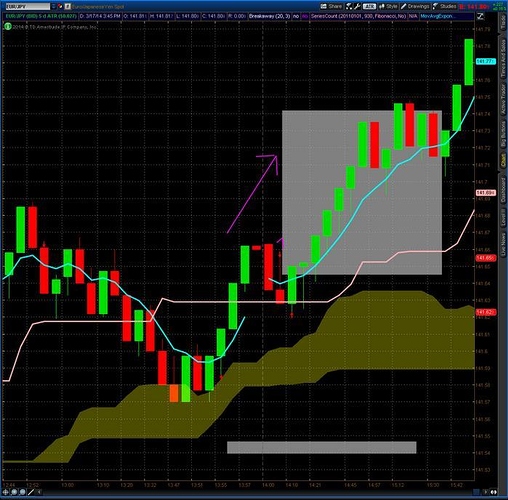Open the Big Buttons side tab
Image resolution: width=508 pixels, height=500 pixels.
(503, 134)
